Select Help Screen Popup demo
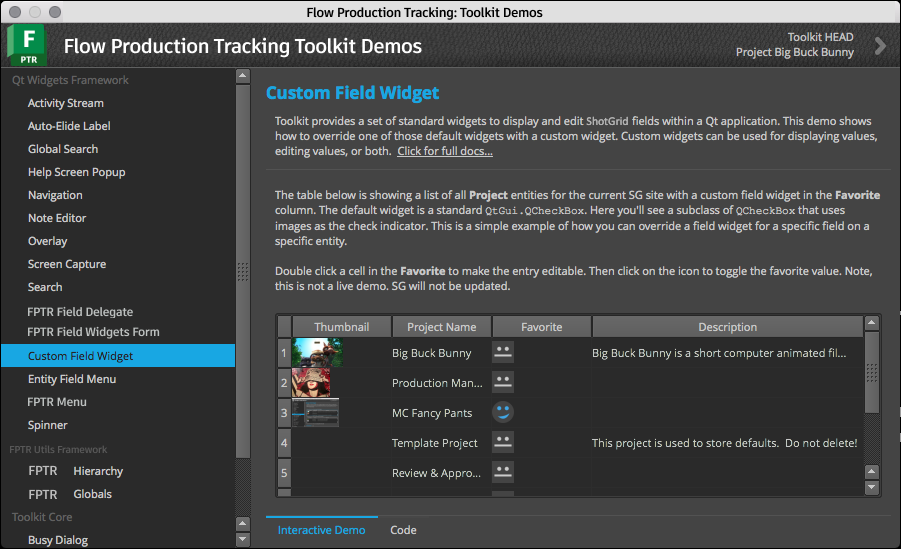The width and height of the screenshot is (901, 549). 76,172
